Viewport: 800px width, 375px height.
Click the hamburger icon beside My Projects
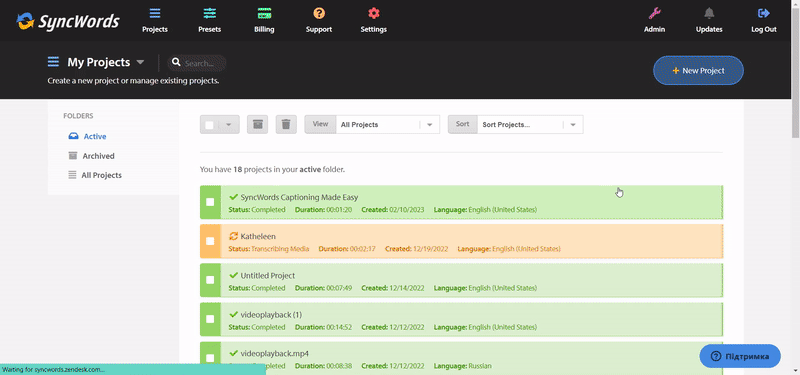[x=54, y=62]
